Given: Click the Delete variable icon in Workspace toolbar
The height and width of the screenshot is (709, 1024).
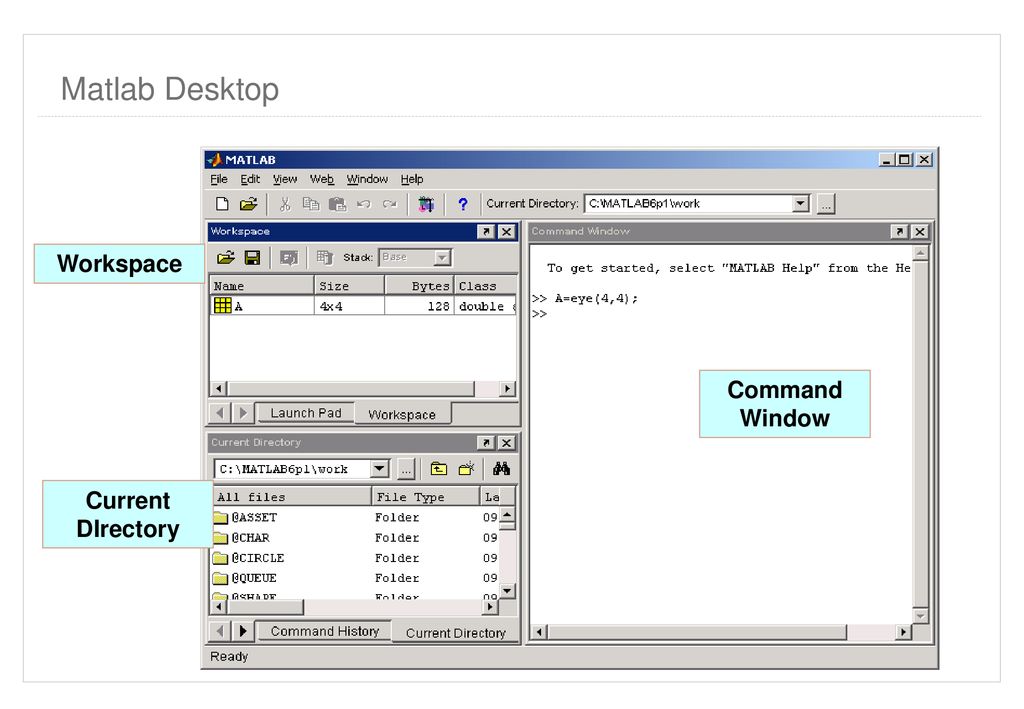Looking at the screenshot, I should pos(325,258).
